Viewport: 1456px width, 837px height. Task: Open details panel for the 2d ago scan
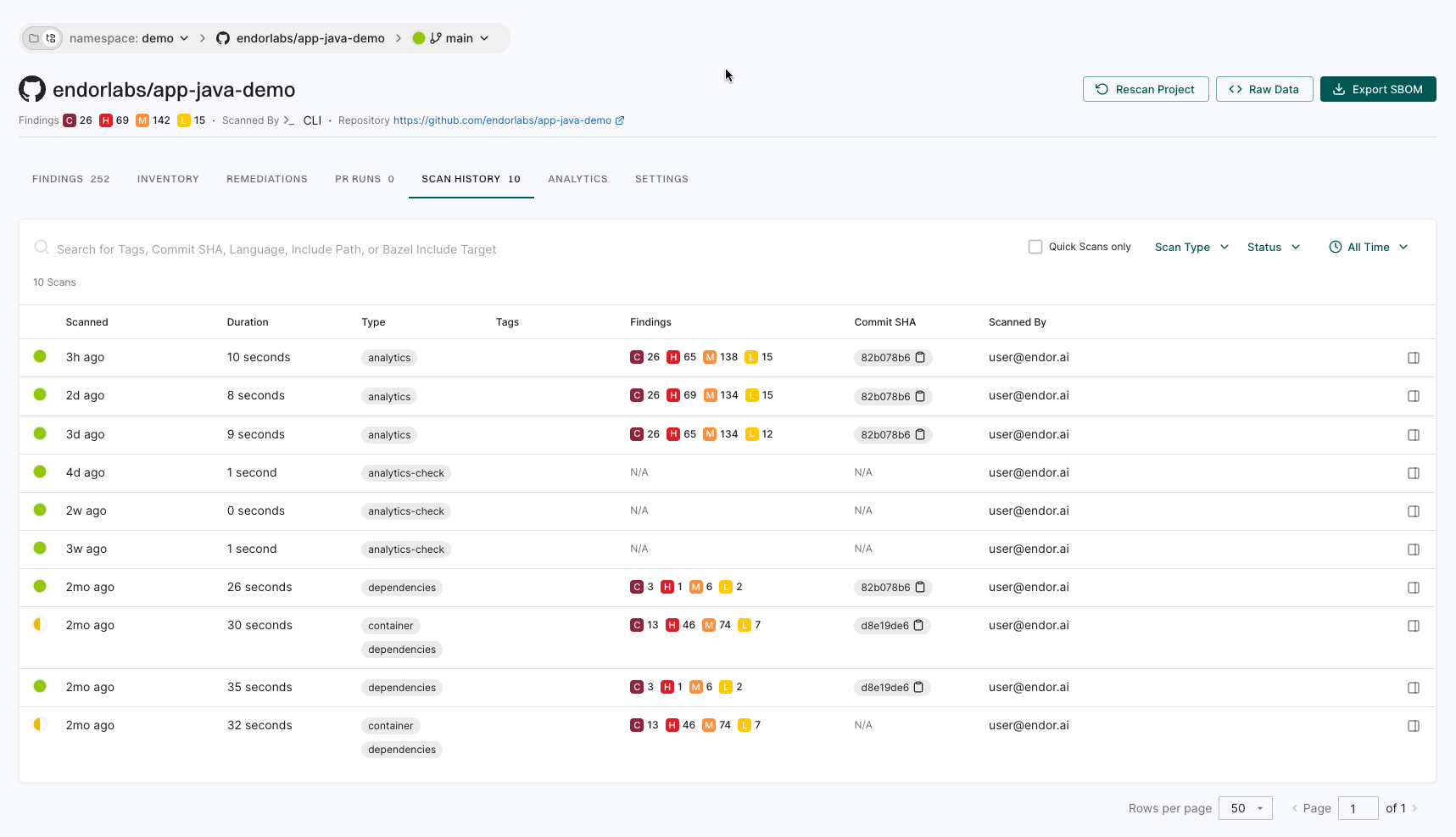pyautogui.click(x=1413, y=396)
